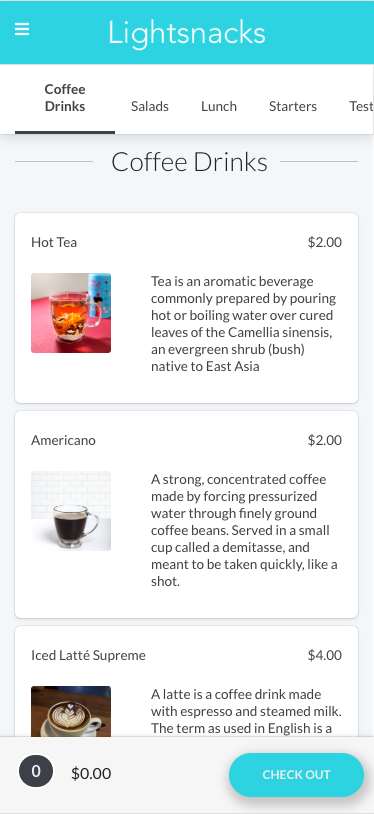Select the Americano item title
Viewport: 374px width, 814px height.
(63, 440)
